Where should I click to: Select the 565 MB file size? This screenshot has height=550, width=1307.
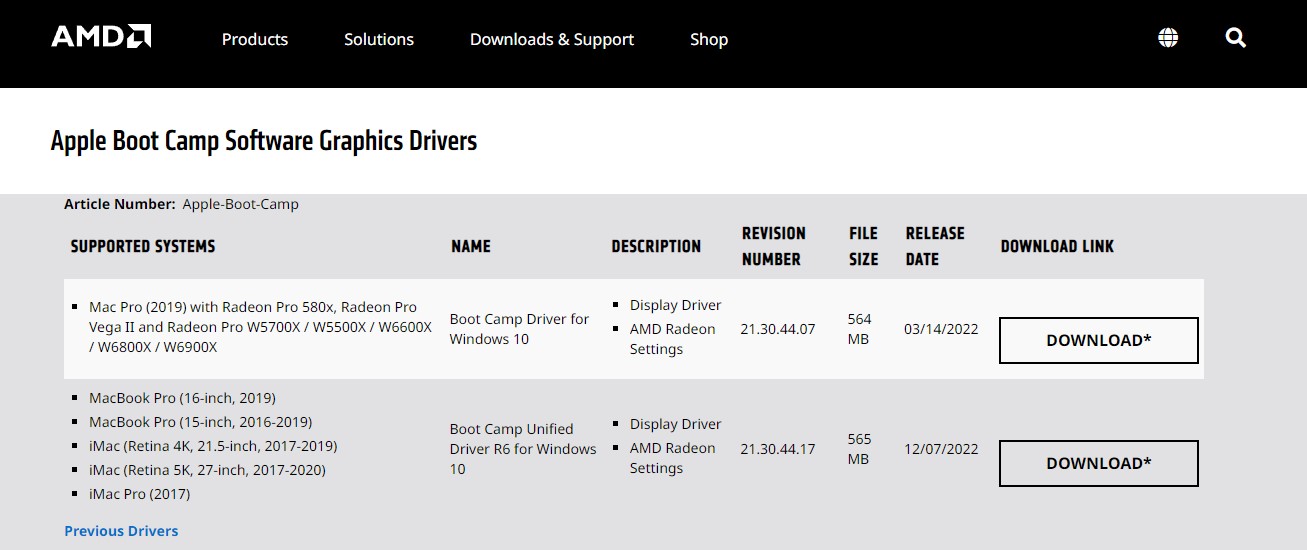859,449
